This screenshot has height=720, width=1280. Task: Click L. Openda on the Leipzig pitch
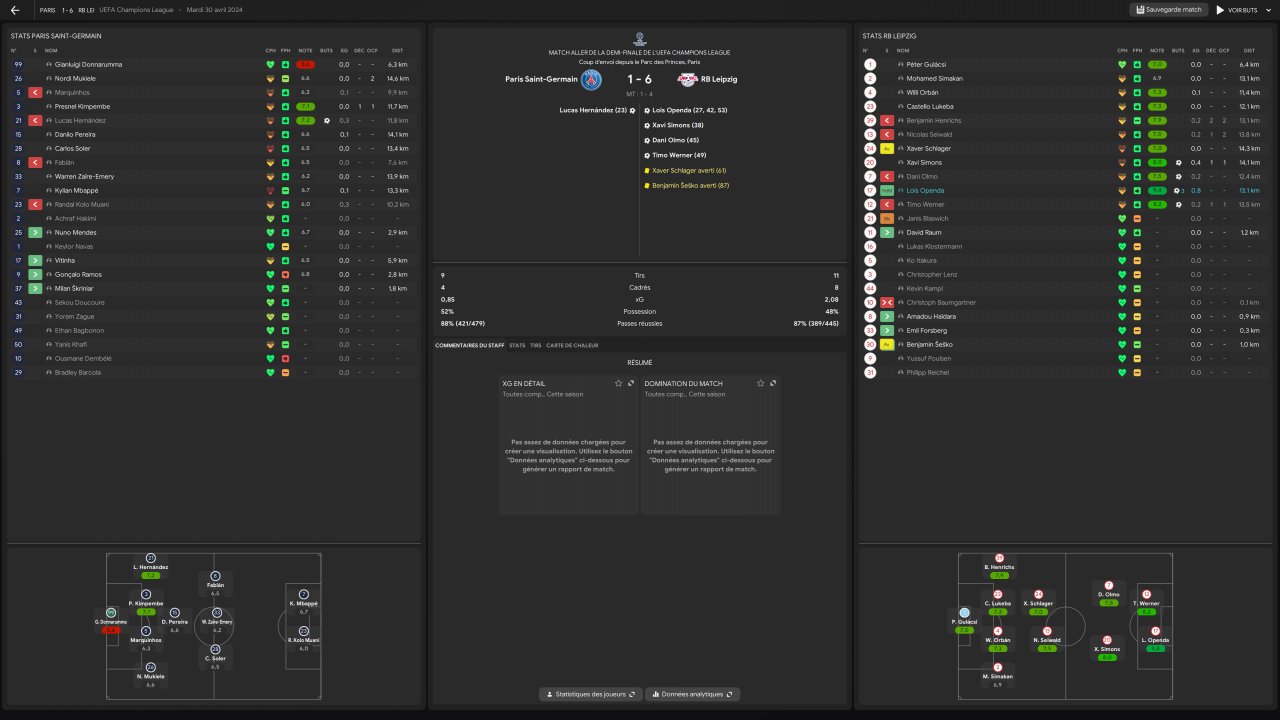pyautogui.click(x=1155, y=639)
